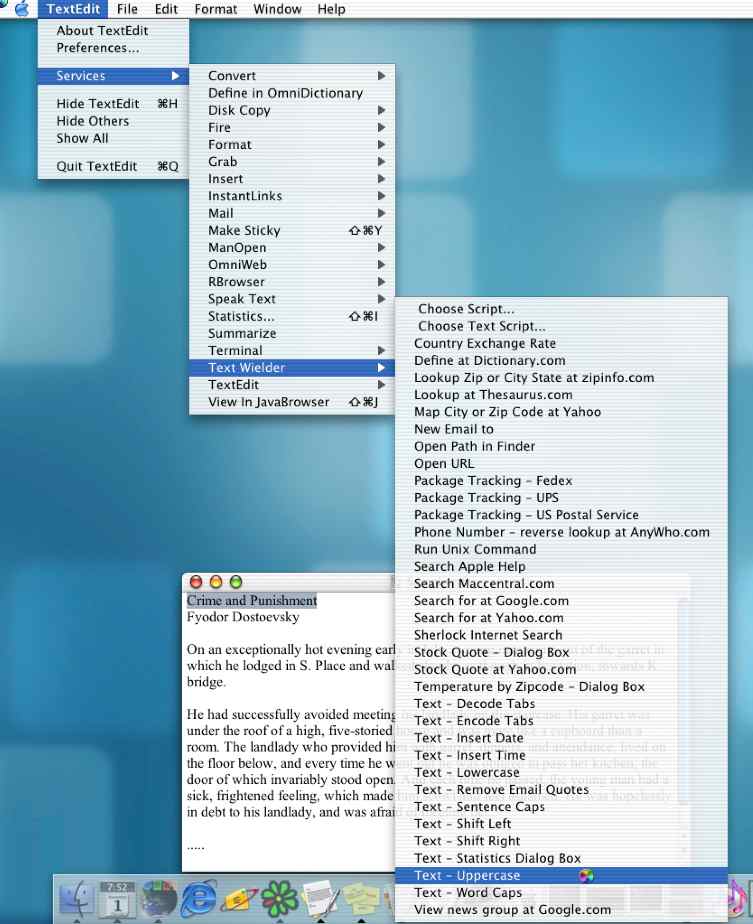The image size is (753, 924).
Task: Open the Apple menu icon
Action: click(21, 9)
